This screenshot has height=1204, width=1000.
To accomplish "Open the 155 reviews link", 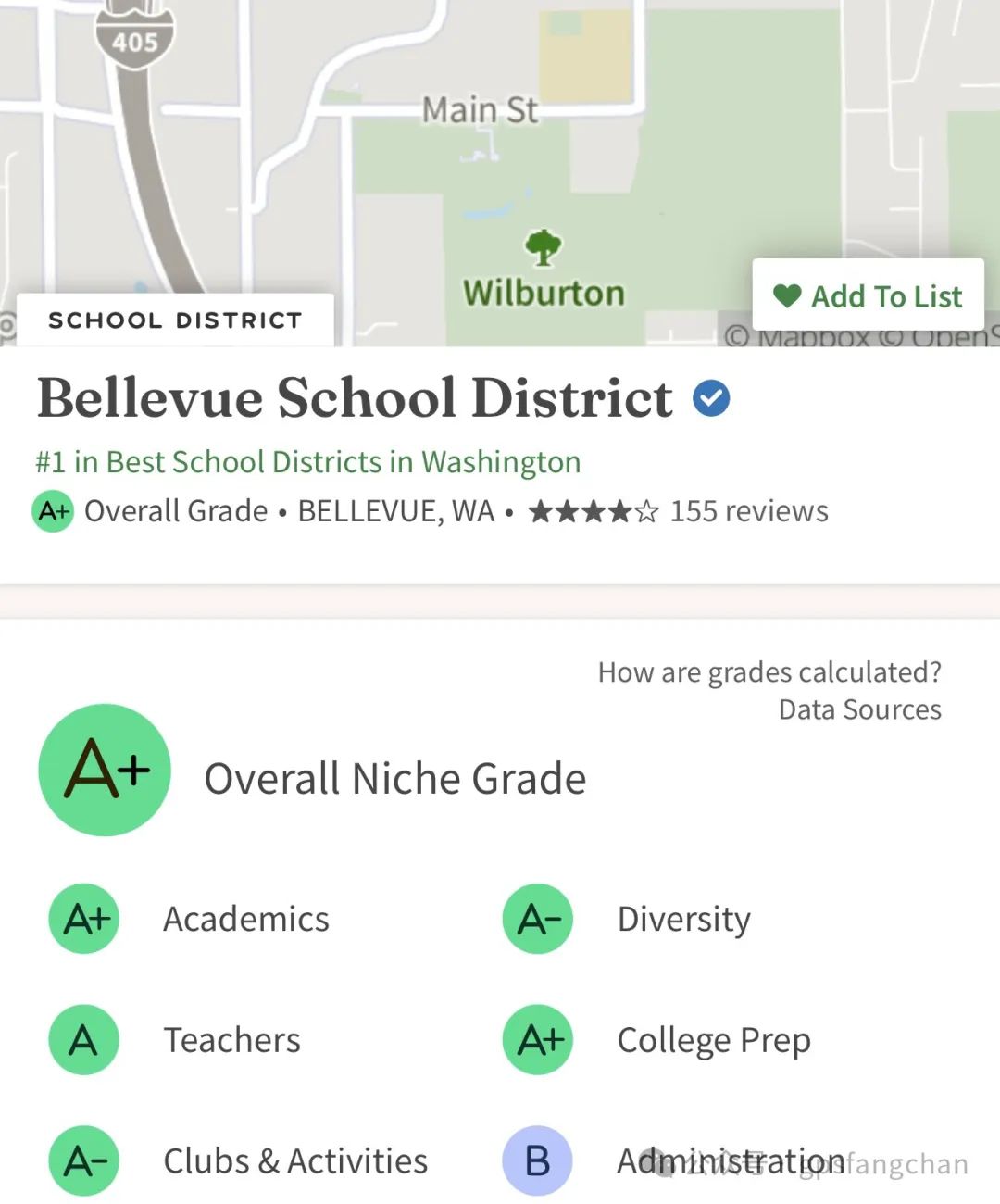I will [749, 511].
